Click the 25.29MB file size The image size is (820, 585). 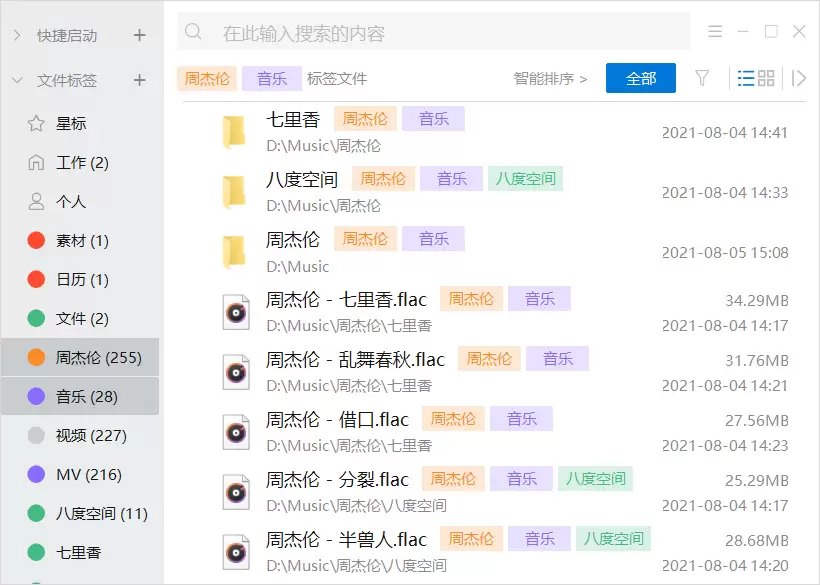(757, 480)
